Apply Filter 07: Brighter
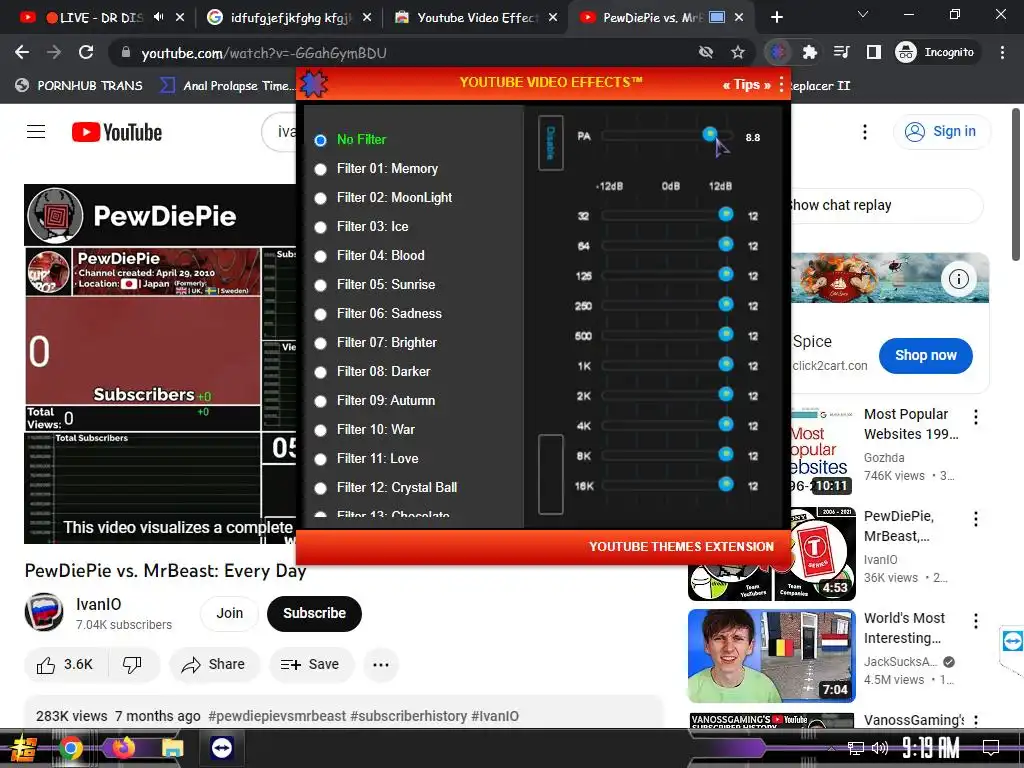The image size is (1024, 768). pyautogui.click(x=321, y=344)
